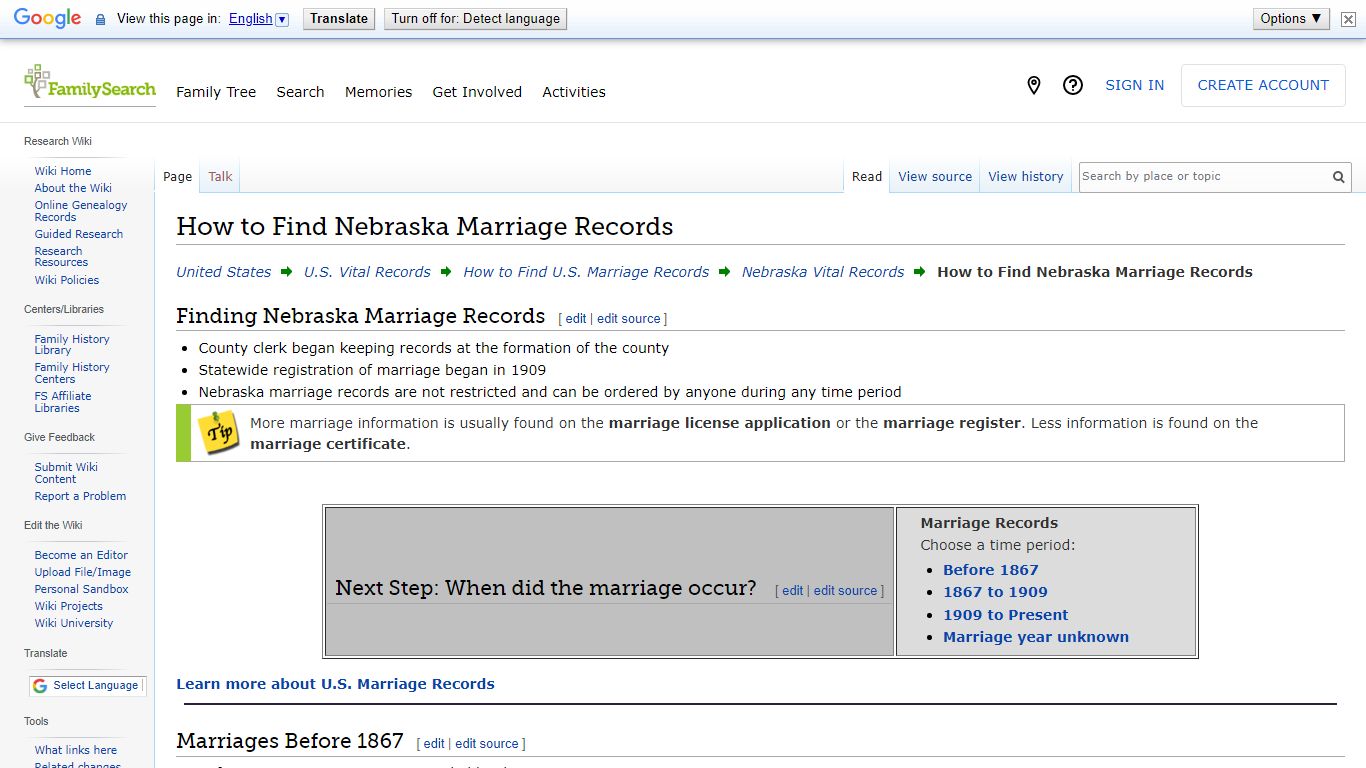
Task: Click the yellow Tip sticky note icon
Action: point(219,433)
